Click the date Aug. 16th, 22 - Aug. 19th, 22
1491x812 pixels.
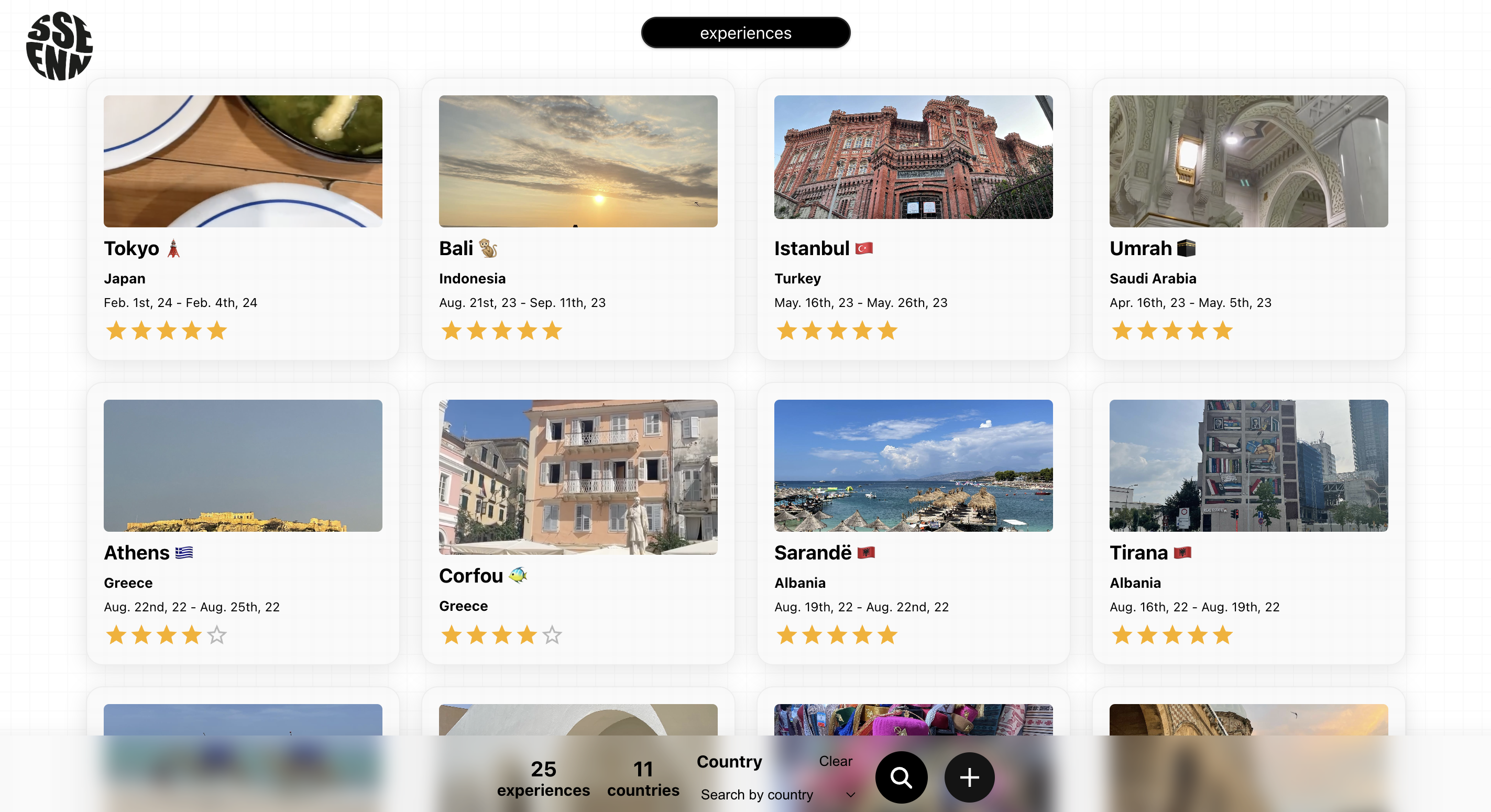point(1194,607)
